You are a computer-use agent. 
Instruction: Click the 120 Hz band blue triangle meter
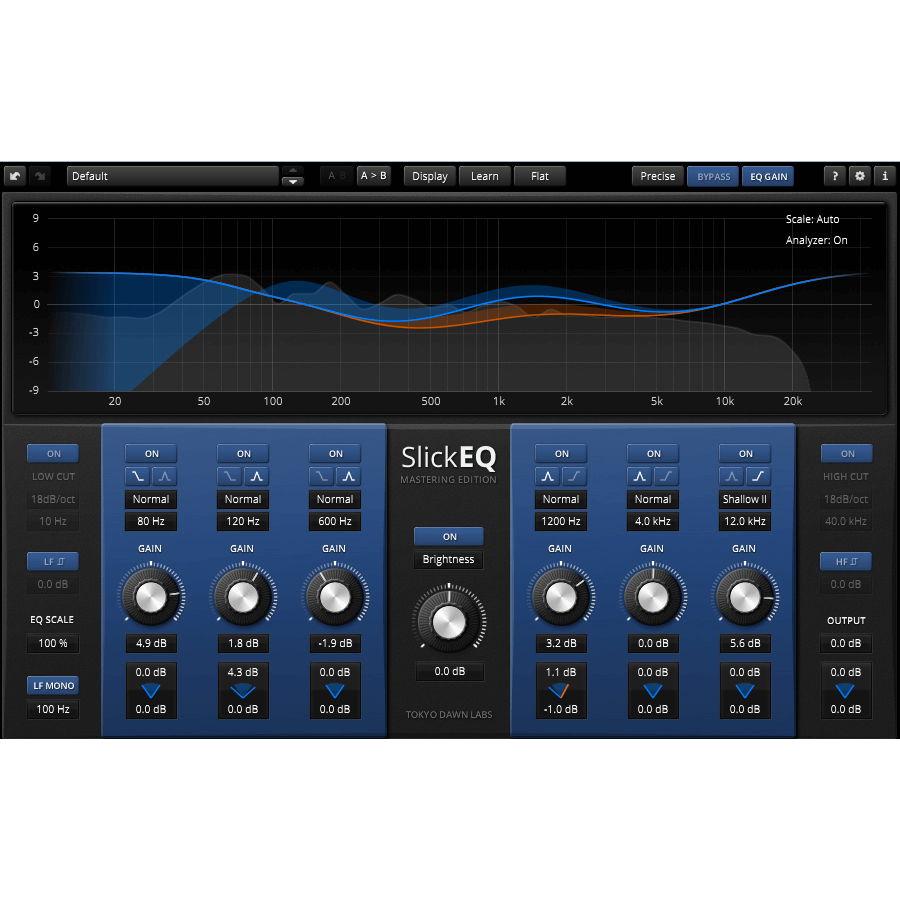[243, 690]
